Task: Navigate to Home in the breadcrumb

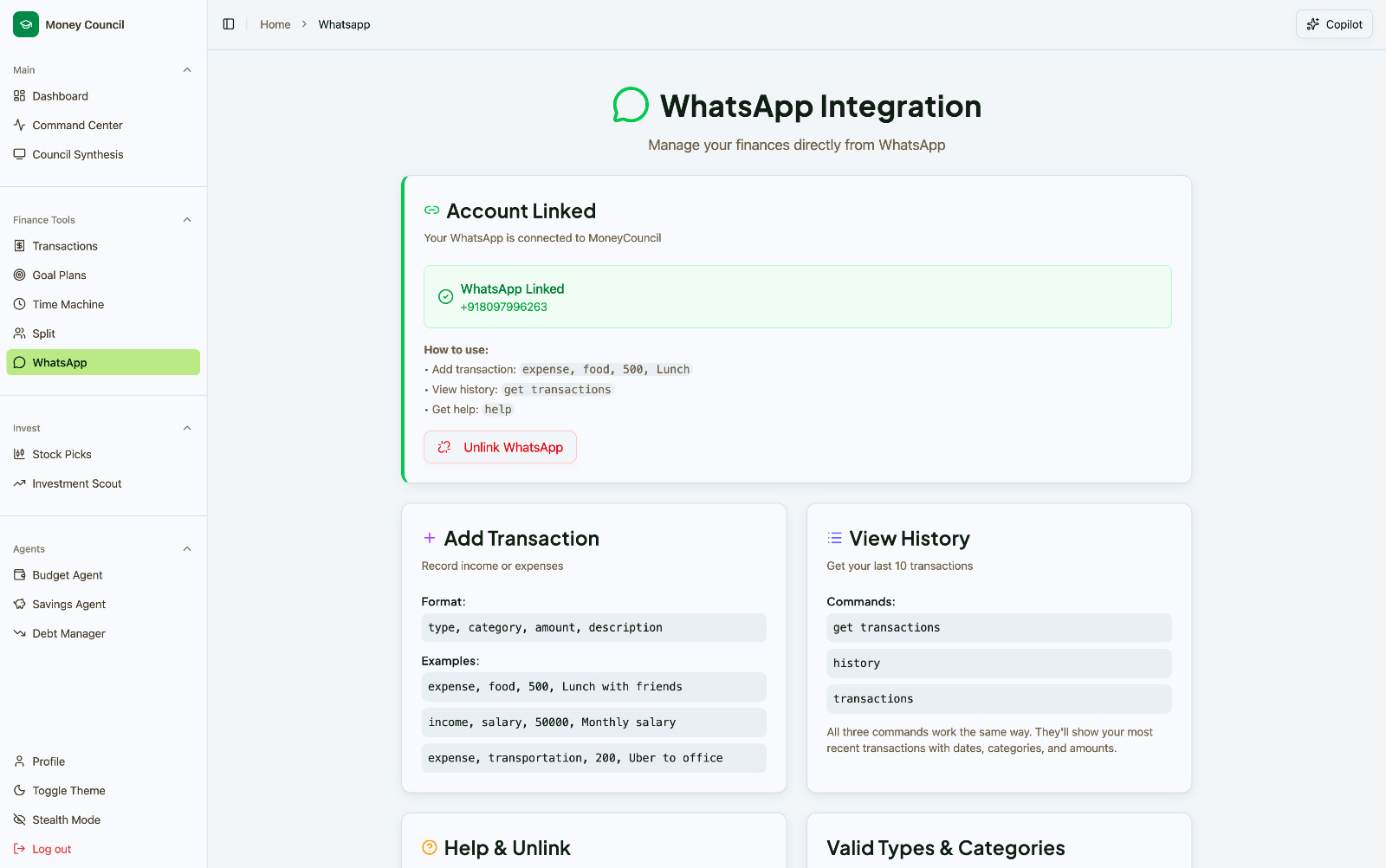Action: (275, 24)
